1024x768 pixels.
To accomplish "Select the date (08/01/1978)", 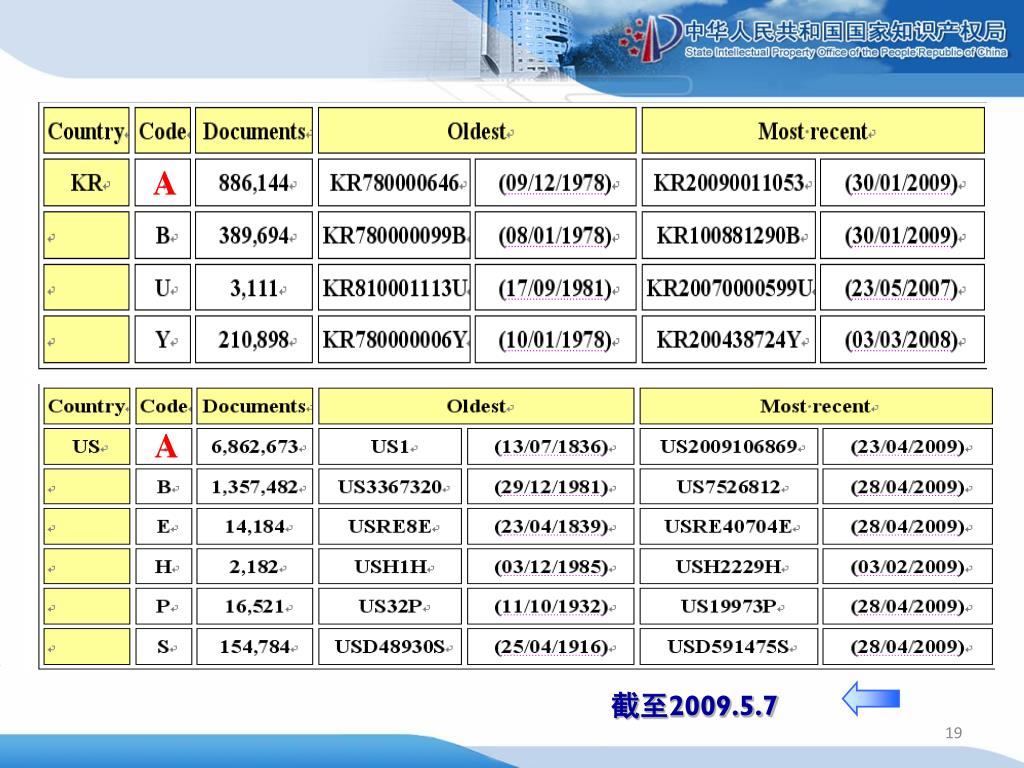I will click(555, 236).
